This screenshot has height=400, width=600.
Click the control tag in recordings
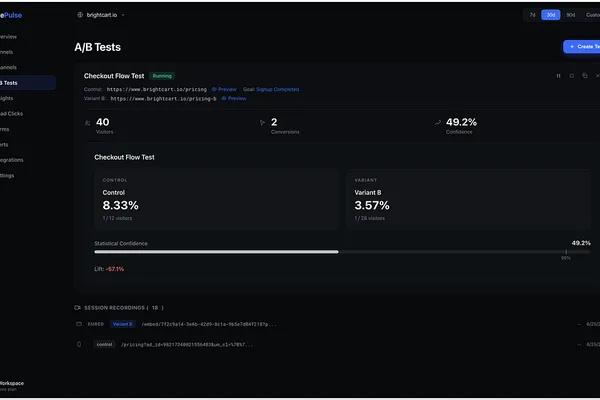pos(104,344)
